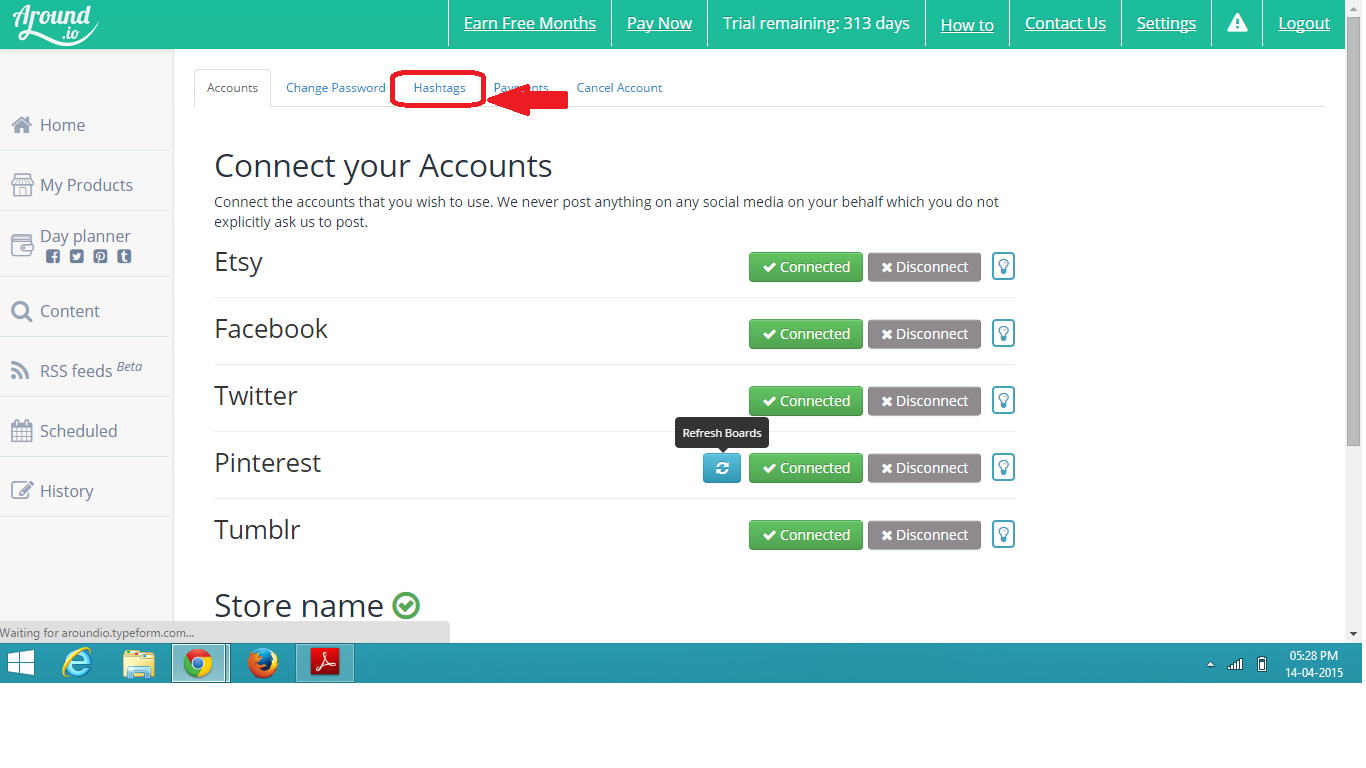Click Twitter Connected button
Image resolution: width=1366 pixels, height=768 pixels.
coord(806,401)
